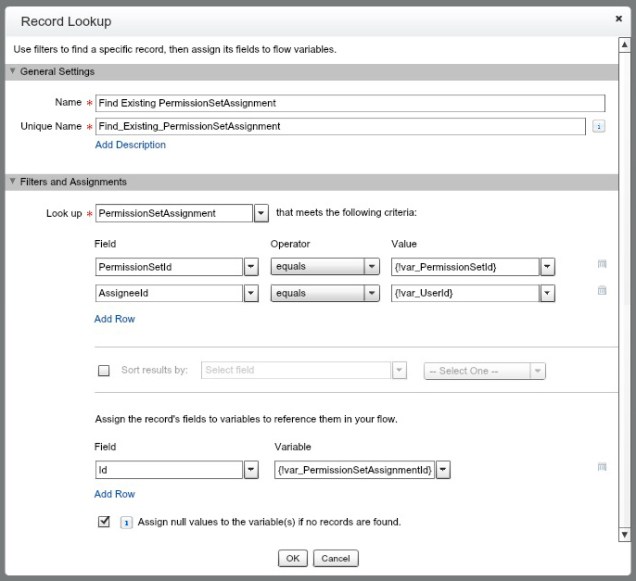The image size is (636, 581).
Task: Delete the PermissionSetId filter row
Action: pyautogui.click(x=601, y=265)
